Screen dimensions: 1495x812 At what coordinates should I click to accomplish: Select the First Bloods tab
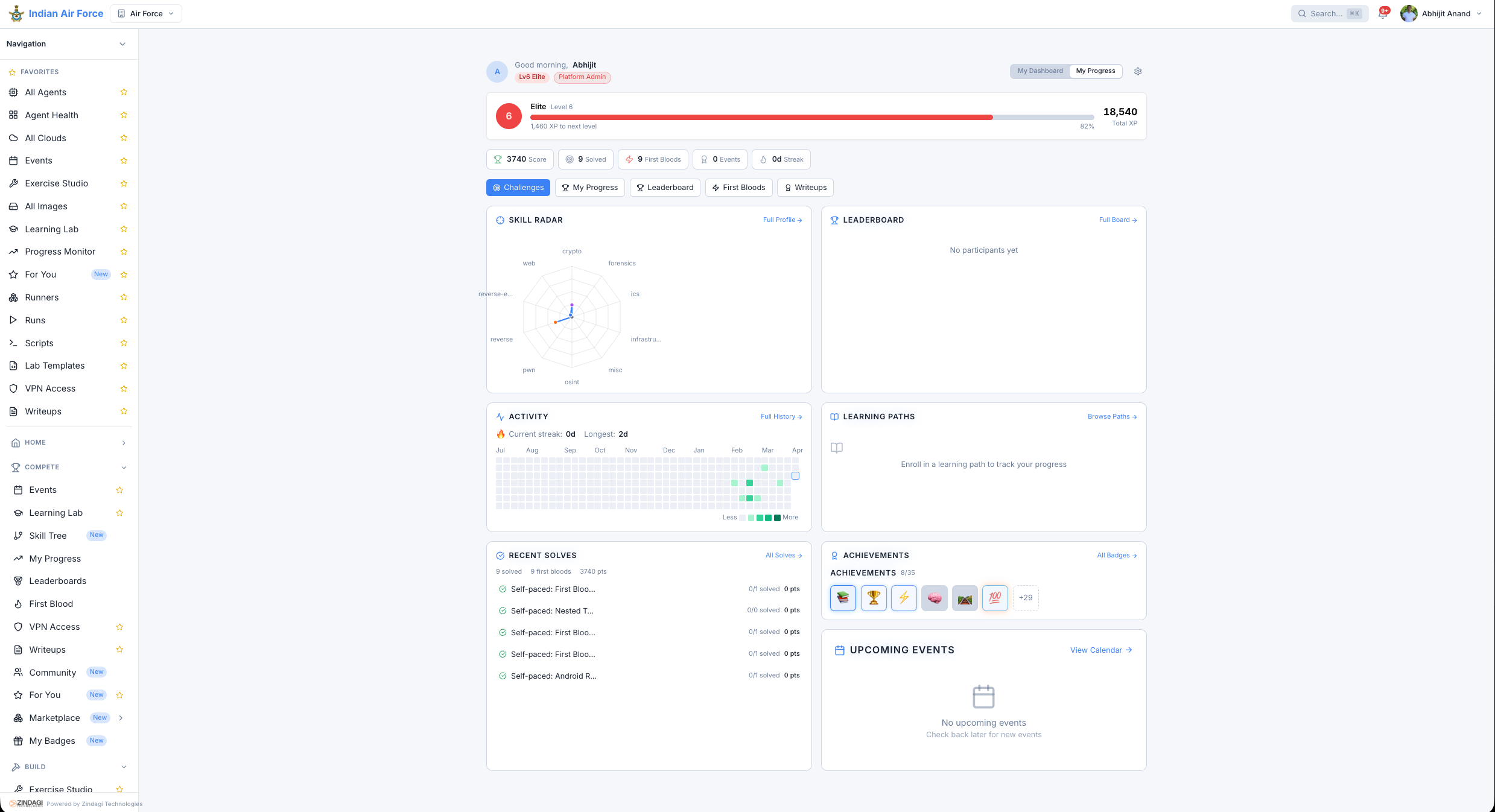coord(738,188)
